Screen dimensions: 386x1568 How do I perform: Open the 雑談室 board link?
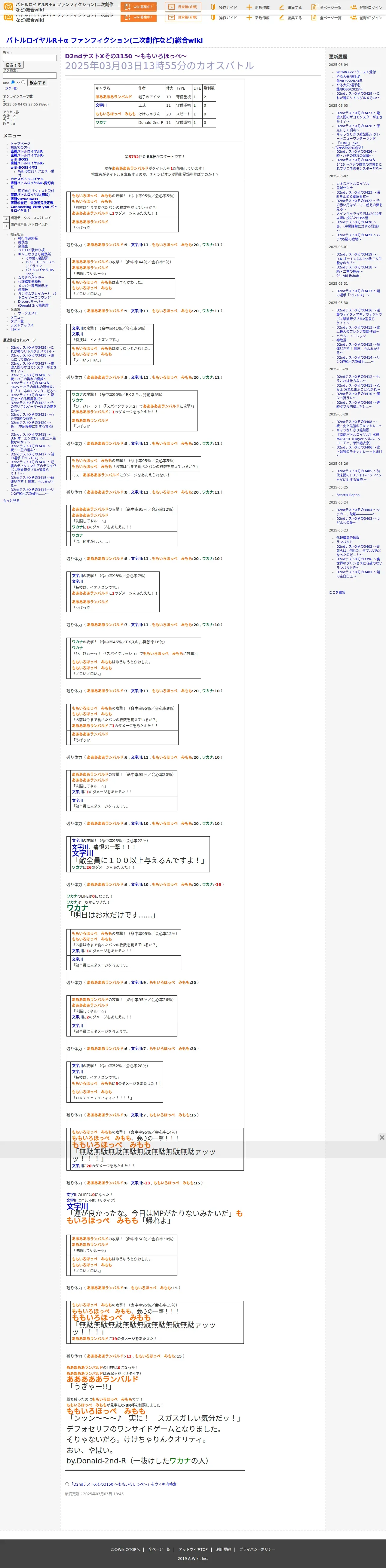click(x=23, y=242)
